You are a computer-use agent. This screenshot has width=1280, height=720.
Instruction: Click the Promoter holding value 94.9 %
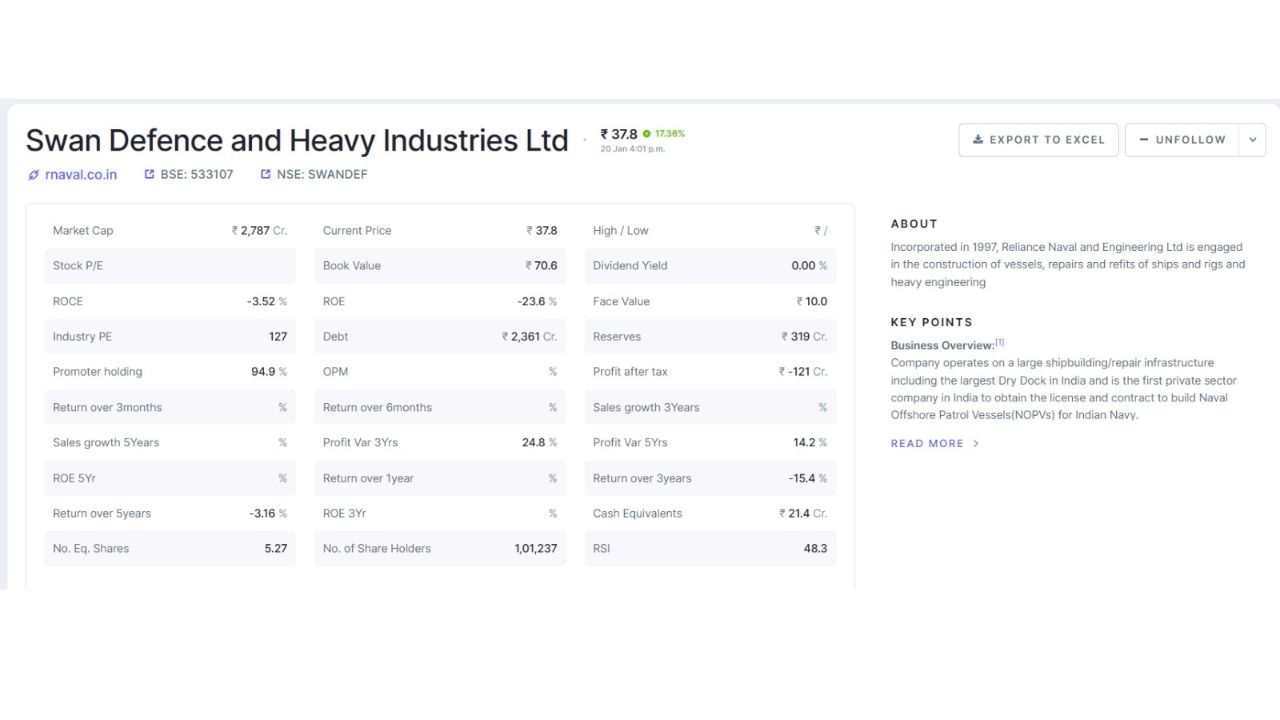[269, 371]
